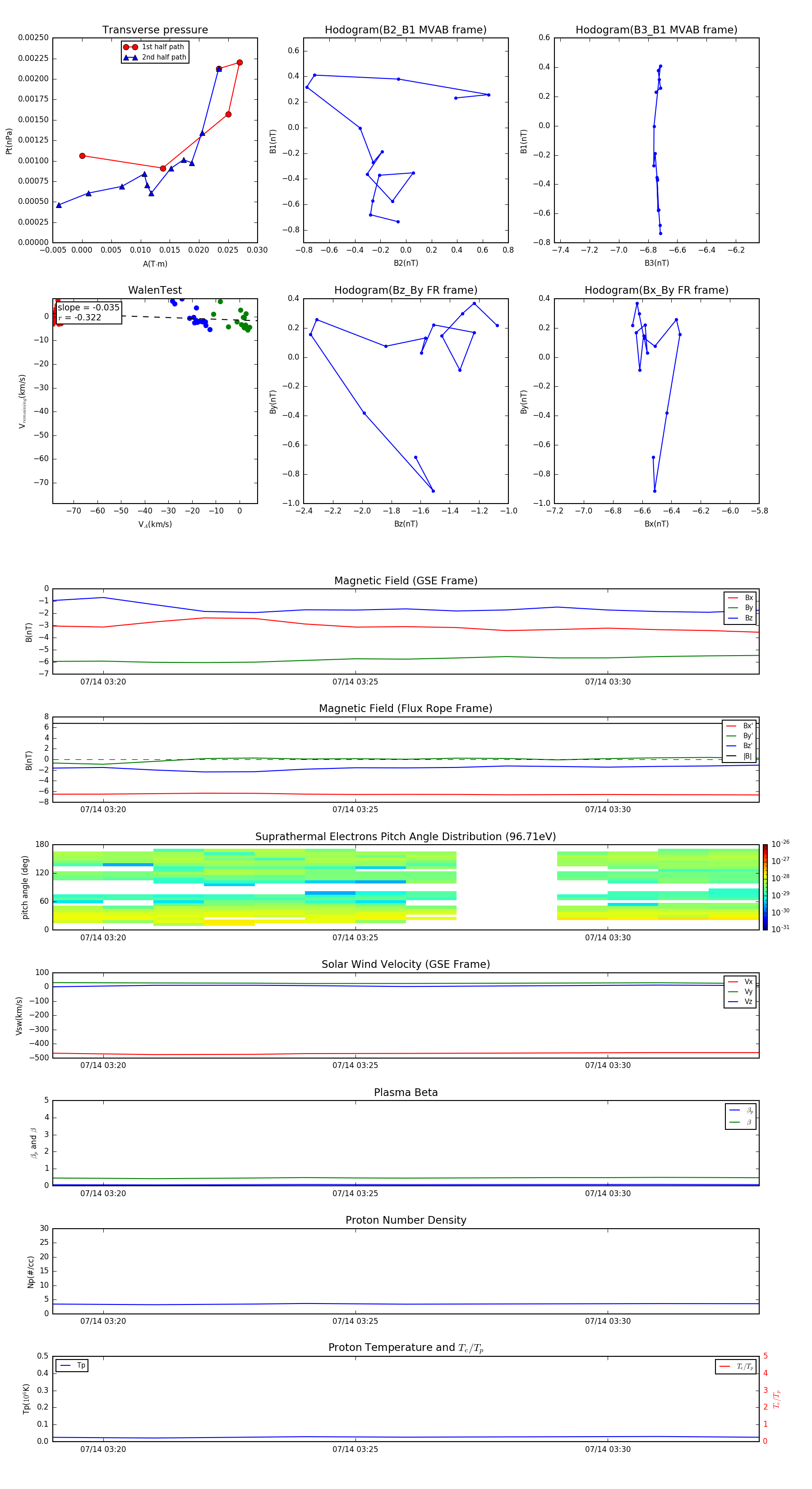Click the '10^-26' colorbar label
This screenshot has height=1489, width=812.
(780, 844)
